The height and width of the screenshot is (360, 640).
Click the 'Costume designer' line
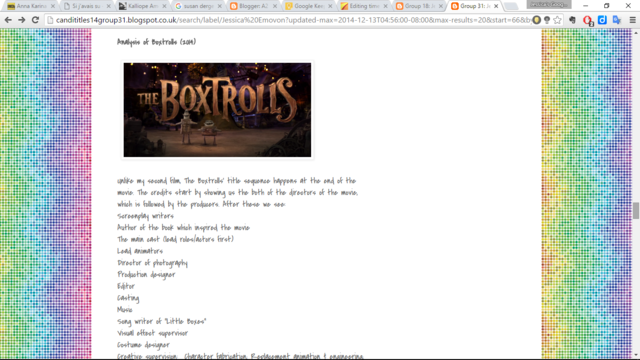click(x=143, y=345)
